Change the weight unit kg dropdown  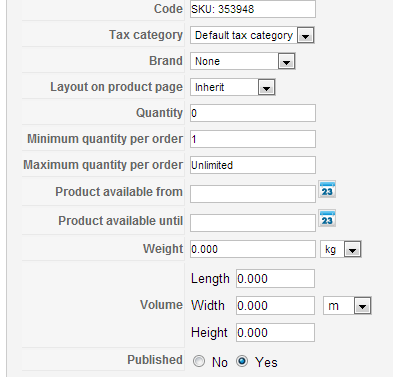[341, 249]
